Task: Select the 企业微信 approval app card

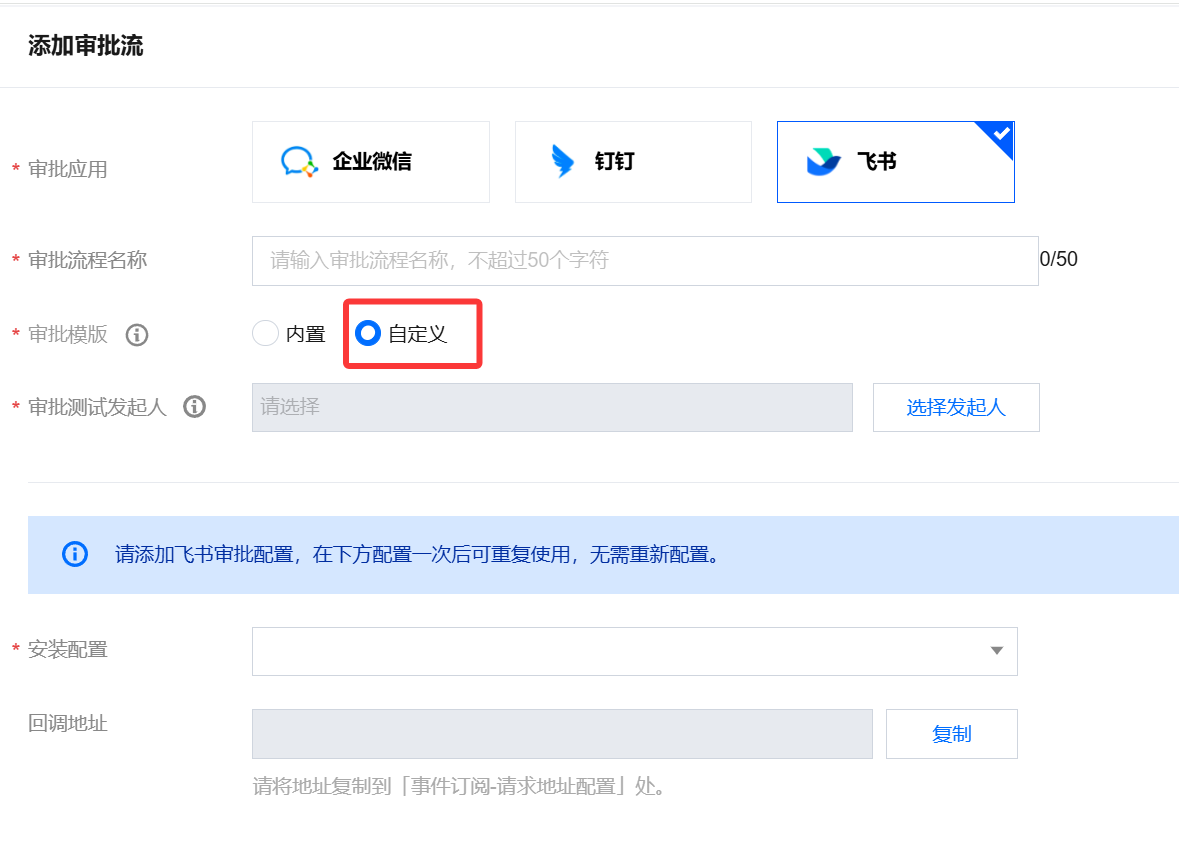Action: tap(371, 162)
